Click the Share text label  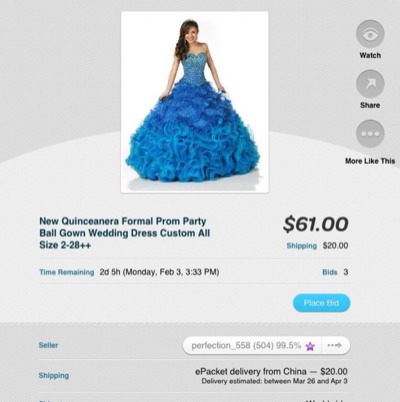click(x=370, y=105)
